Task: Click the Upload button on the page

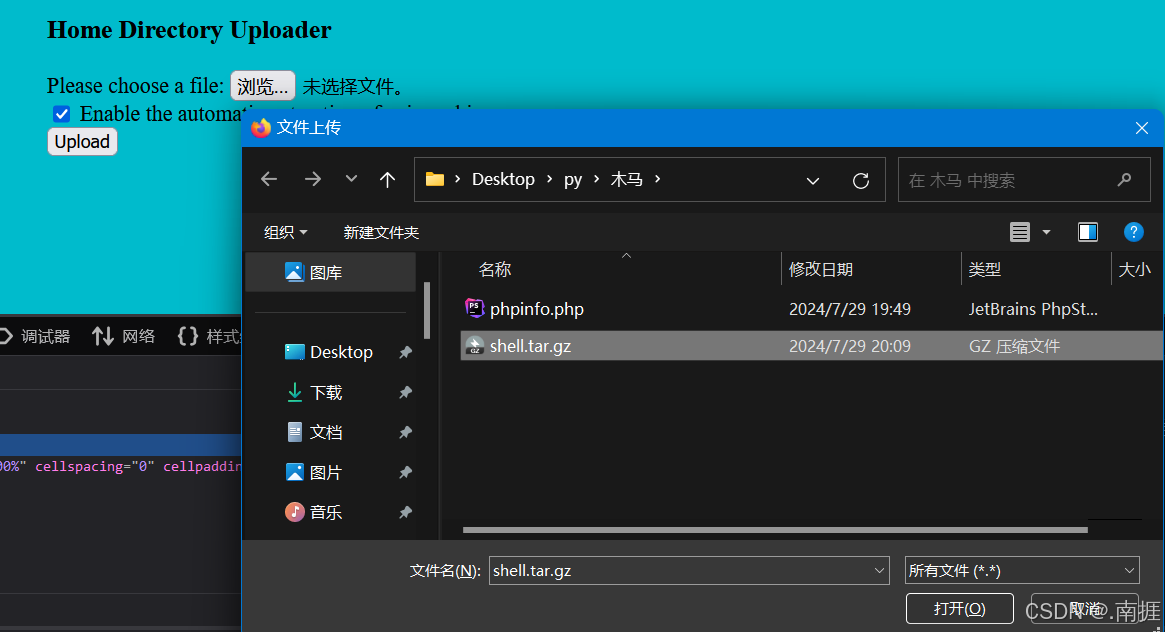Action: 82,141
